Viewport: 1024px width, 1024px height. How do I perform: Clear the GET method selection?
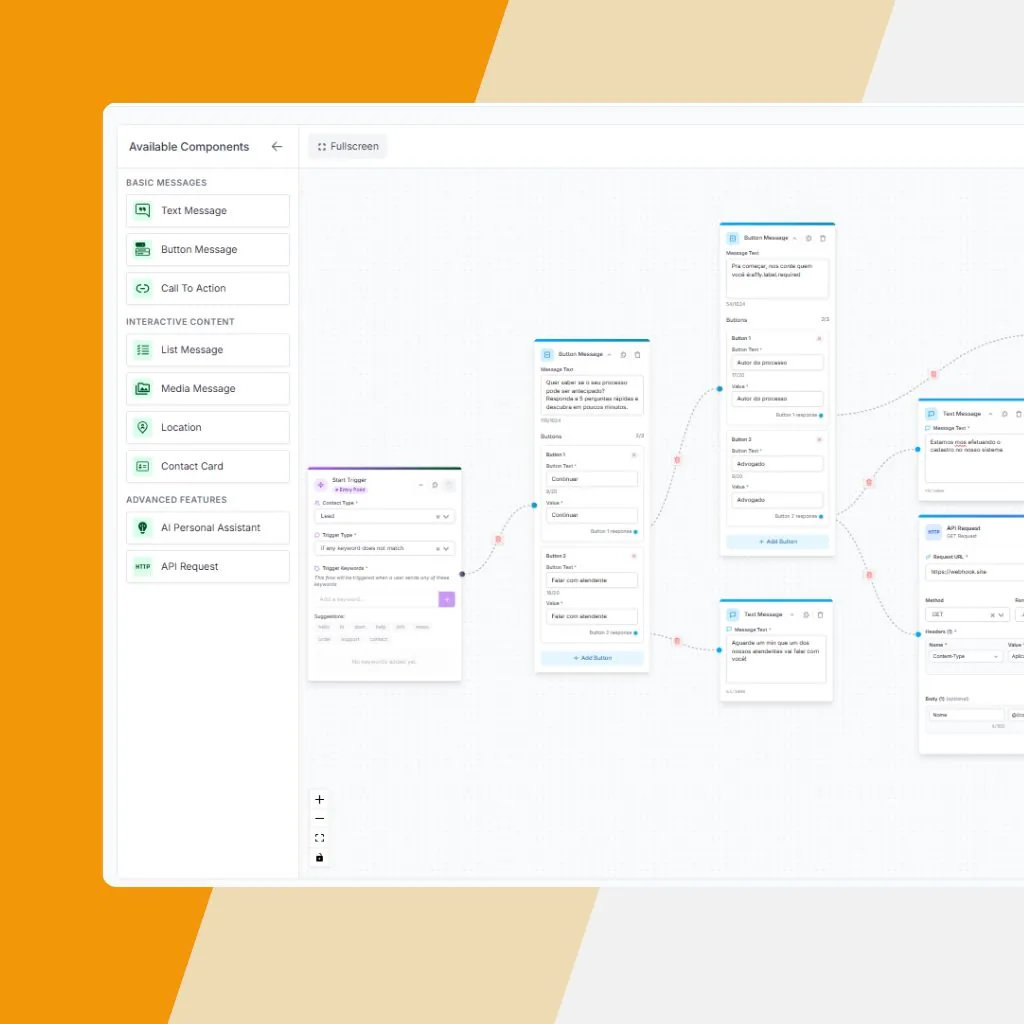point(992,615)
